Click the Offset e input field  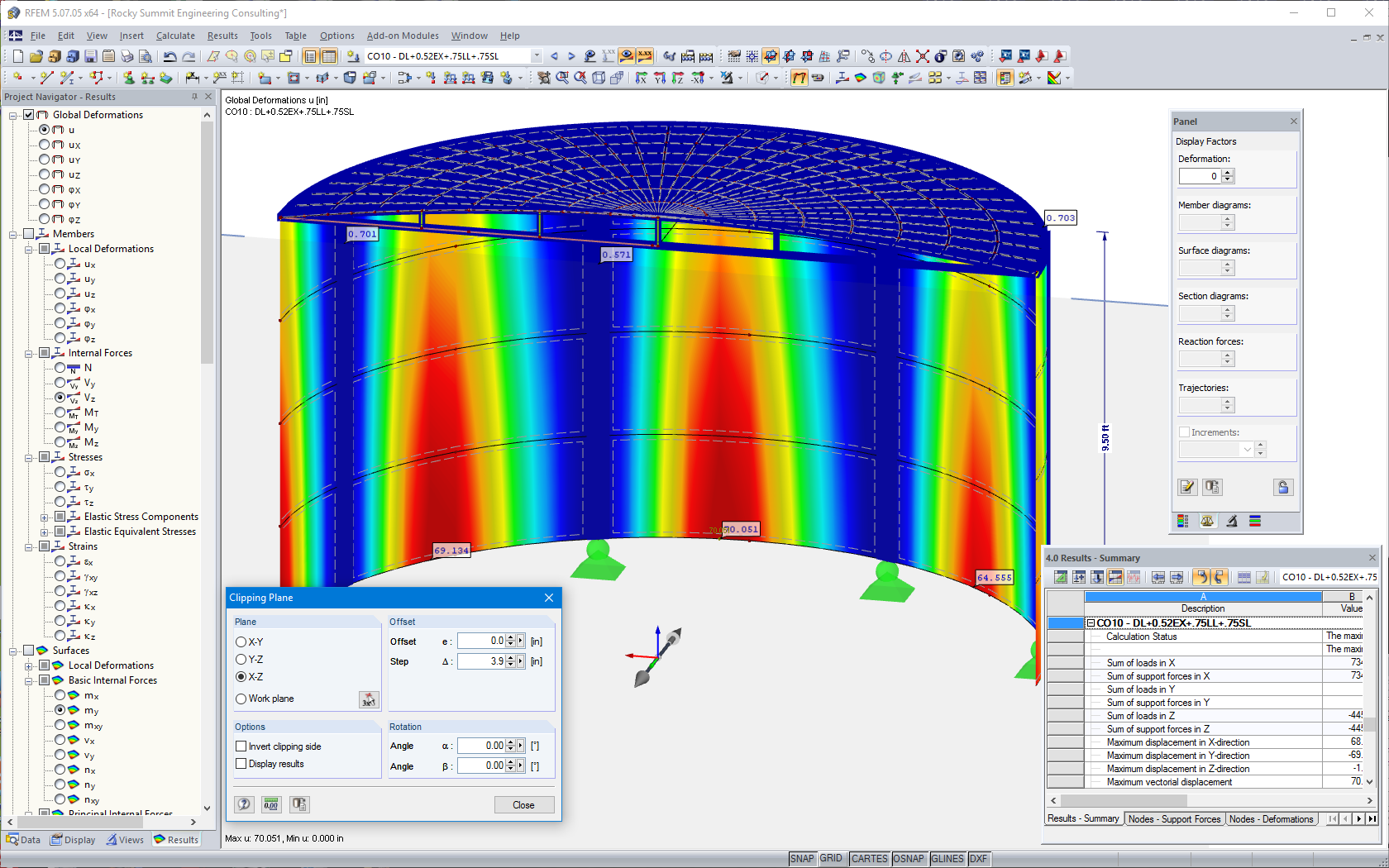481,641
